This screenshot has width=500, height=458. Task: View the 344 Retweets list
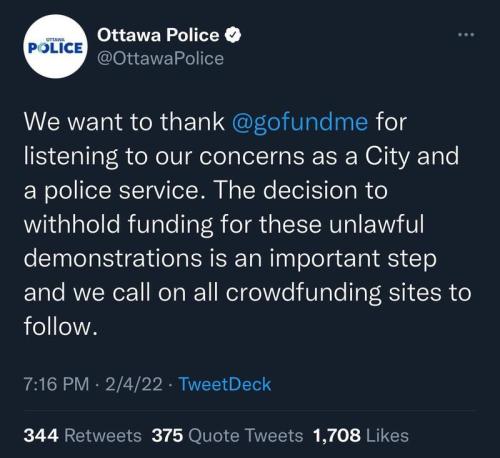(x=83, y=436)
